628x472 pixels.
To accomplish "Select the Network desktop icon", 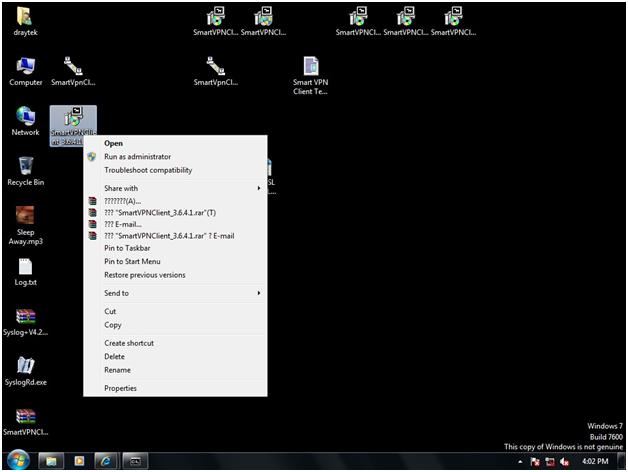I will [25, 121].
